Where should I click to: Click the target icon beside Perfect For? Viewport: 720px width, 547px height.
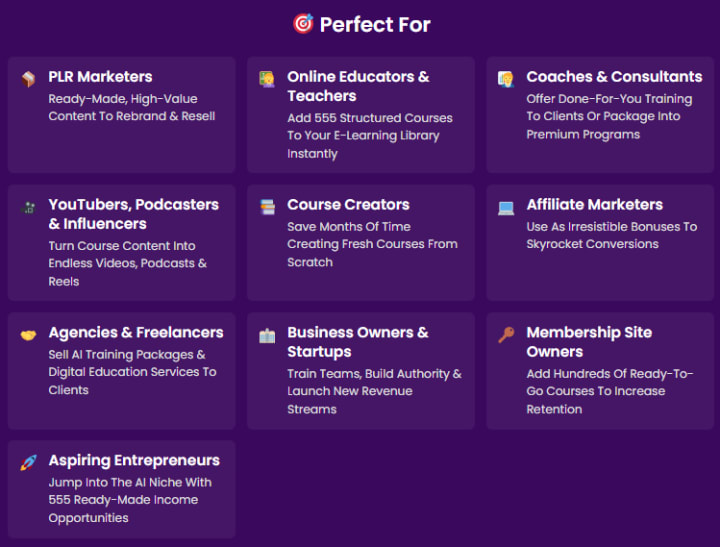click(303, 23)
